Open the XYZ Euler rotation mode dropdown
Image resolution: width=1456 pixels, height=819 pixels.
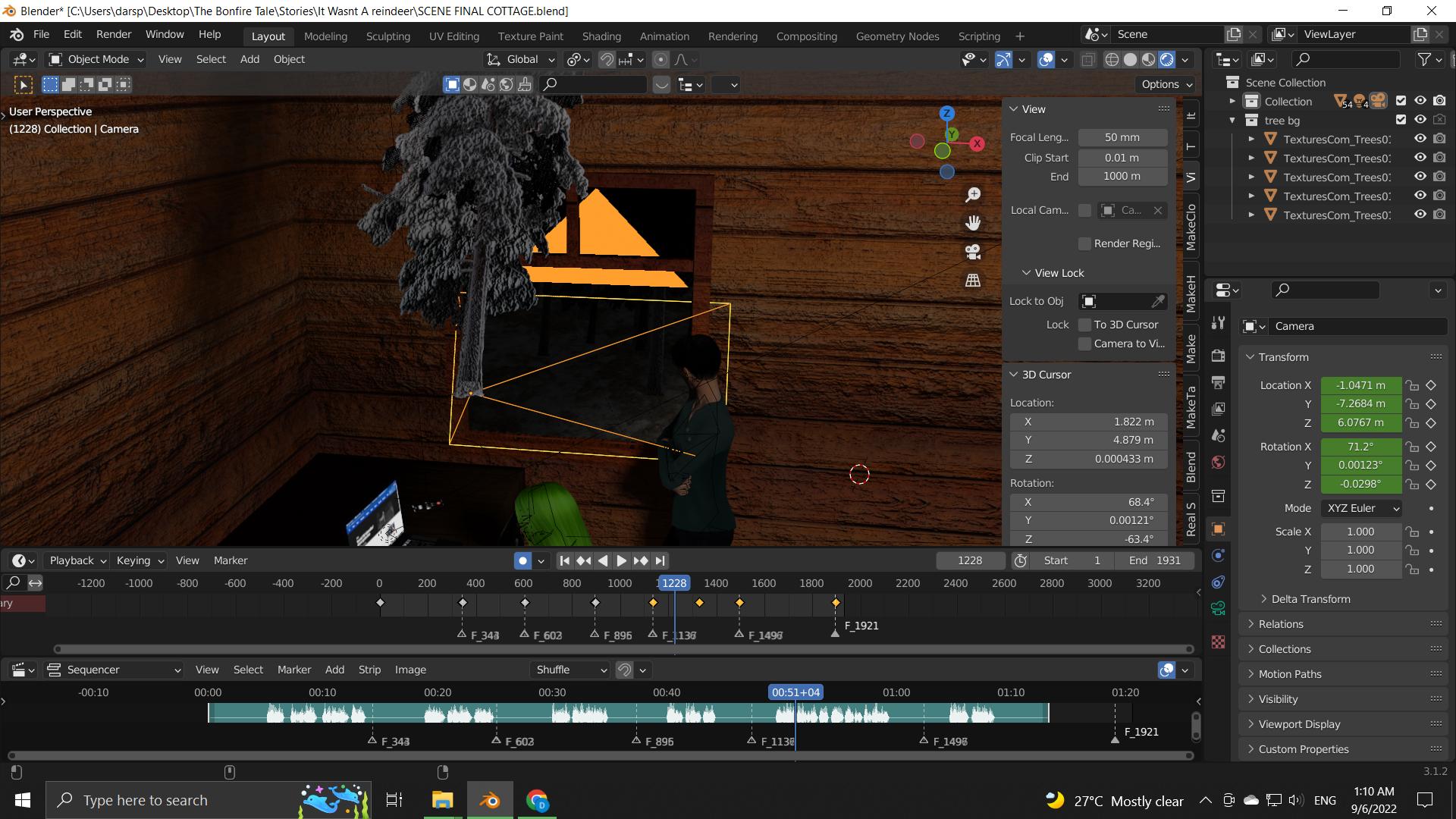[x=1361, y=508]
